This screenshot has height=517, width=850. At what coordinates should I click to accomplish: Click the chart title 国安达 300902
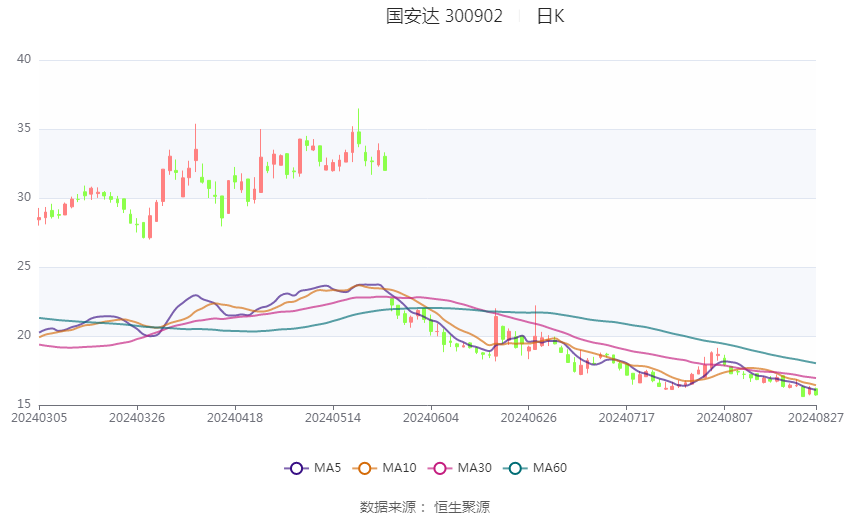pyautogui.click(x=444, y=16)
